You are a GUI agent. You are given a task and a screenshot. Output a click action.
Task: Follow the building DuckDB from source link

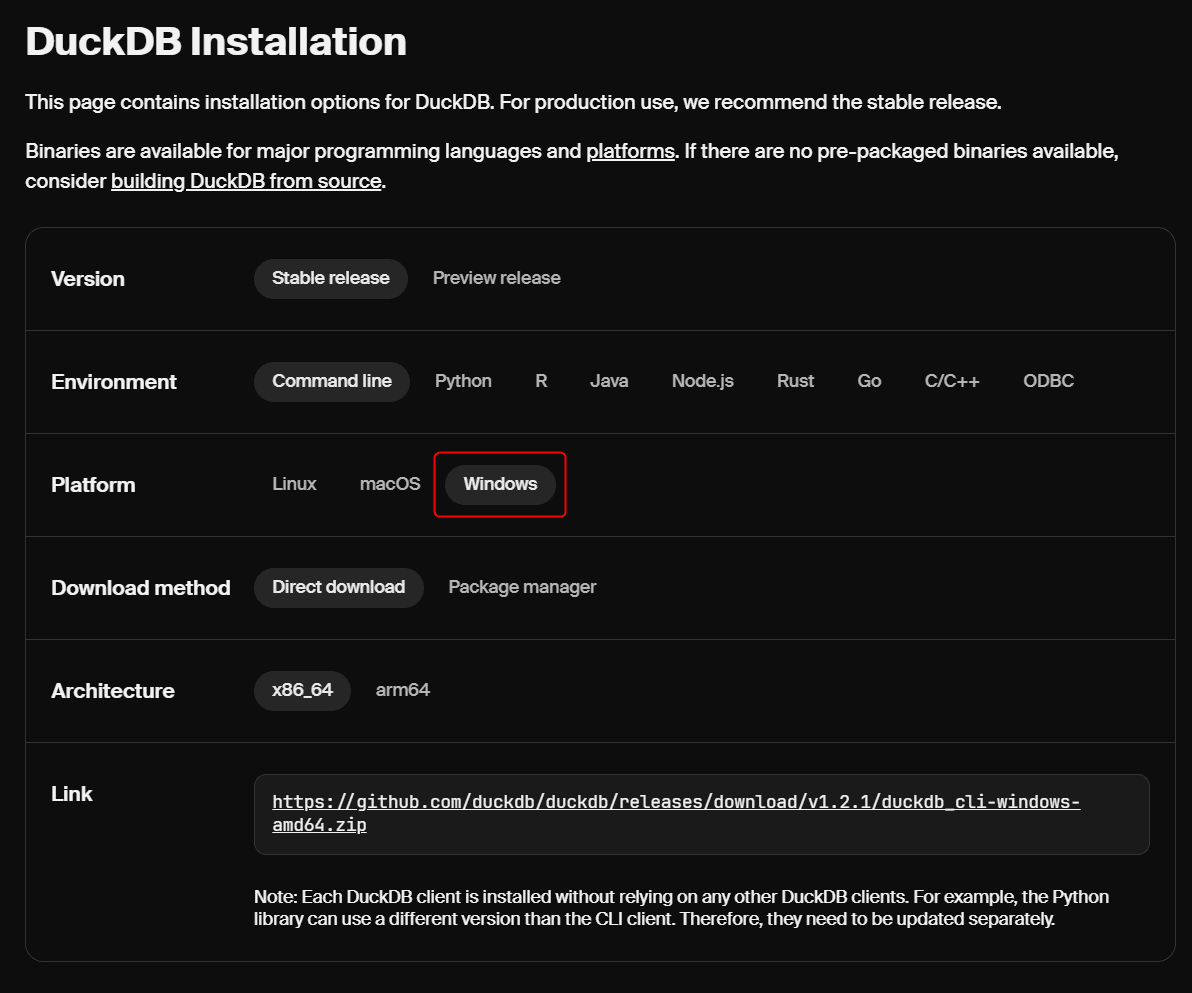click(246, 181)
